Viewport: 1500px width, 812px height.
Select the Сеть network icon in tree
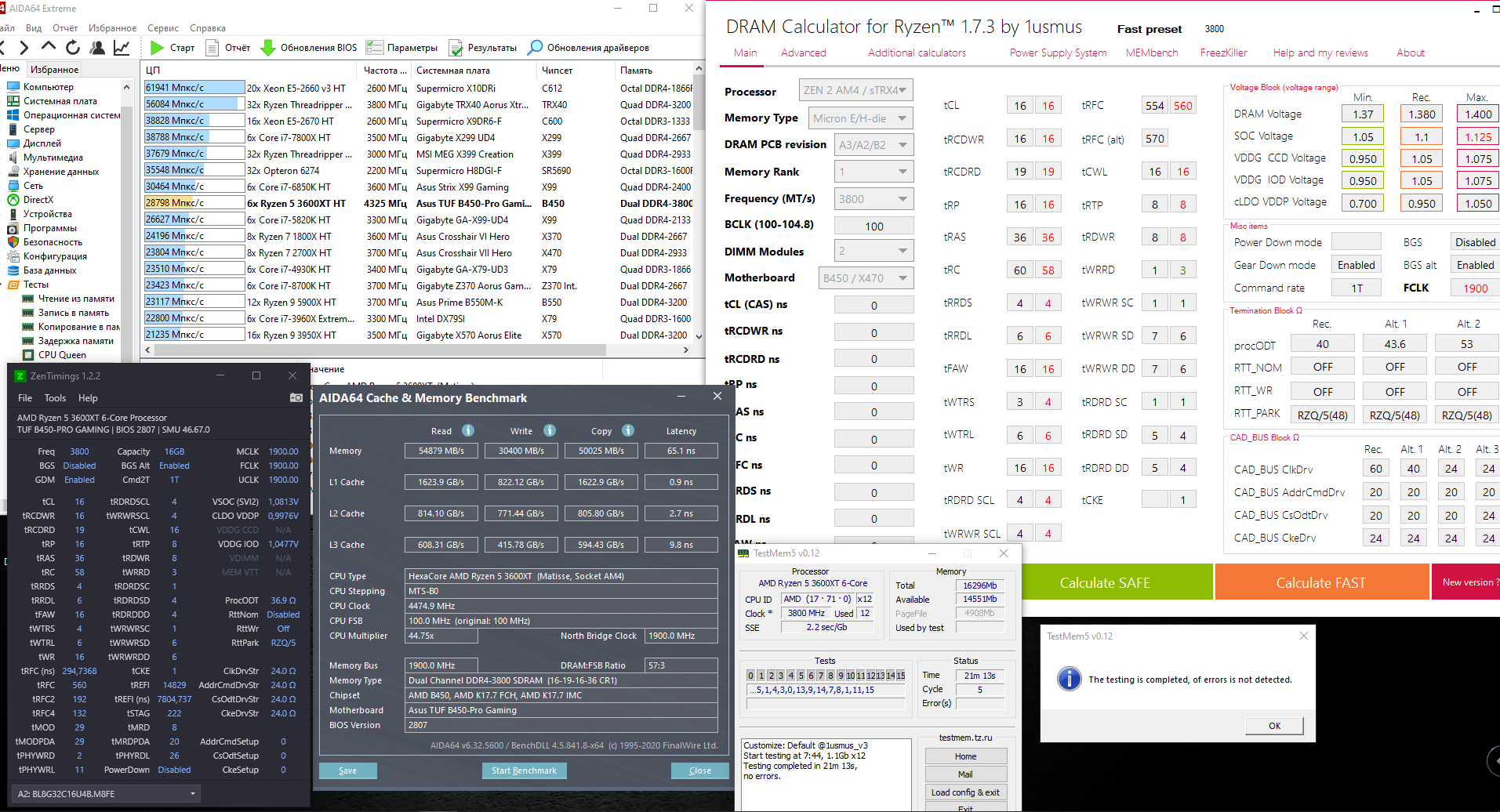(x=13, y=186)
